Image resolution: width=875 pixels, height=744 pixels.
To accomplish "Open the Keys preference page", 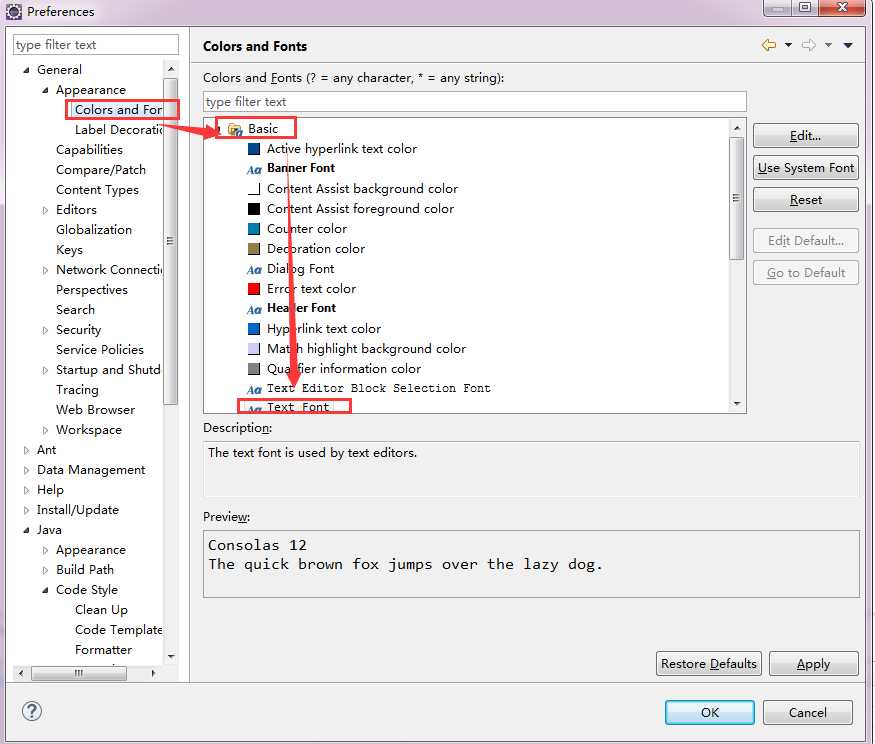I will 69,249.
